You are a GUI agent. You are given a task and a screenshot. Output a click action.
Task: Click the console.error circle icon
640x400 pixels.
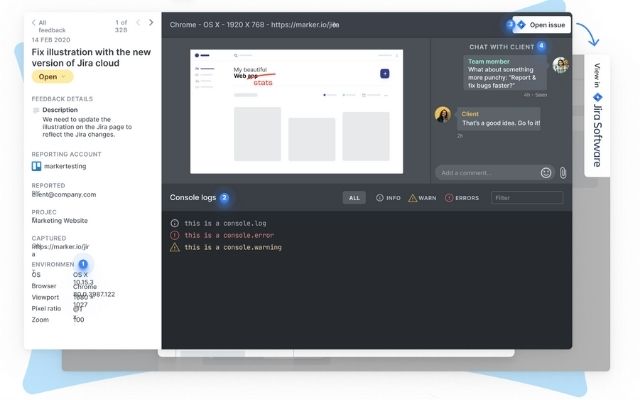(x=175, y=235)
